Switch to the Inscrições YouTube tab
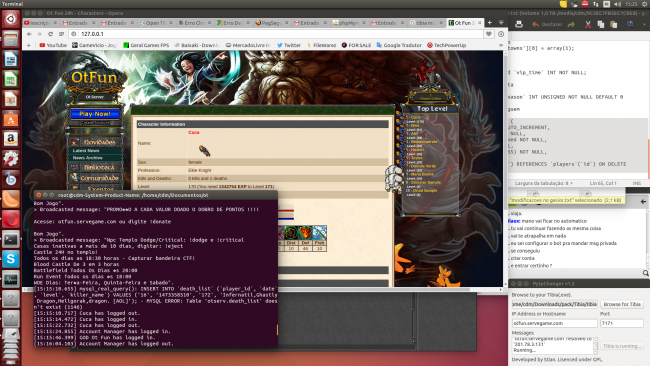This screenshot has width=650, height=366. point(40,23)
